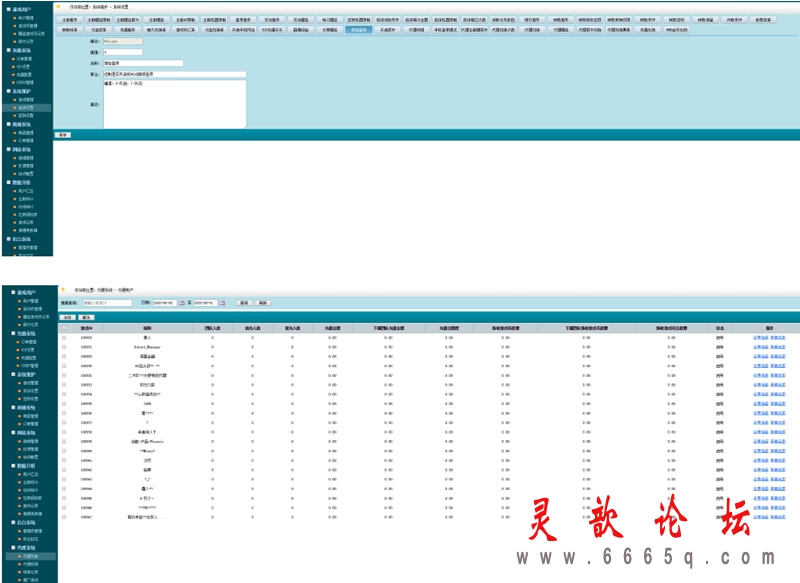This screenshot has height=583, width=800.
Task: Collapse 商城系统 section in system settings sidebar
Action: pyautogui.click(x=8, y=124)
